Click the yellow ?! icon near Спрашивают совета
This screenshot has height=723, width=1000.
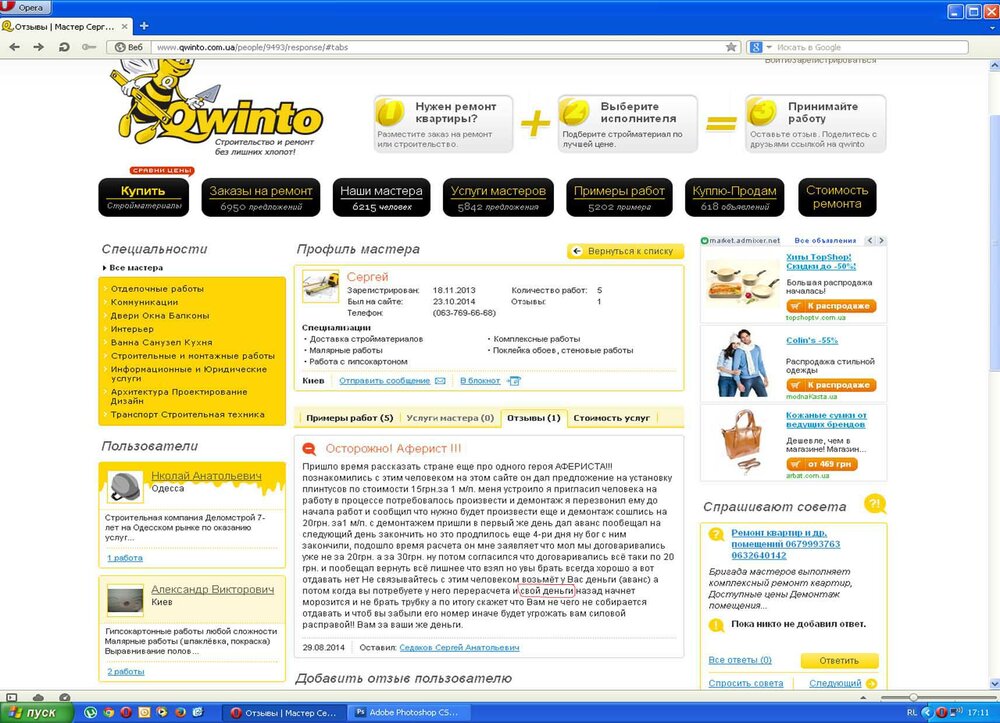[x=875, y=504]
